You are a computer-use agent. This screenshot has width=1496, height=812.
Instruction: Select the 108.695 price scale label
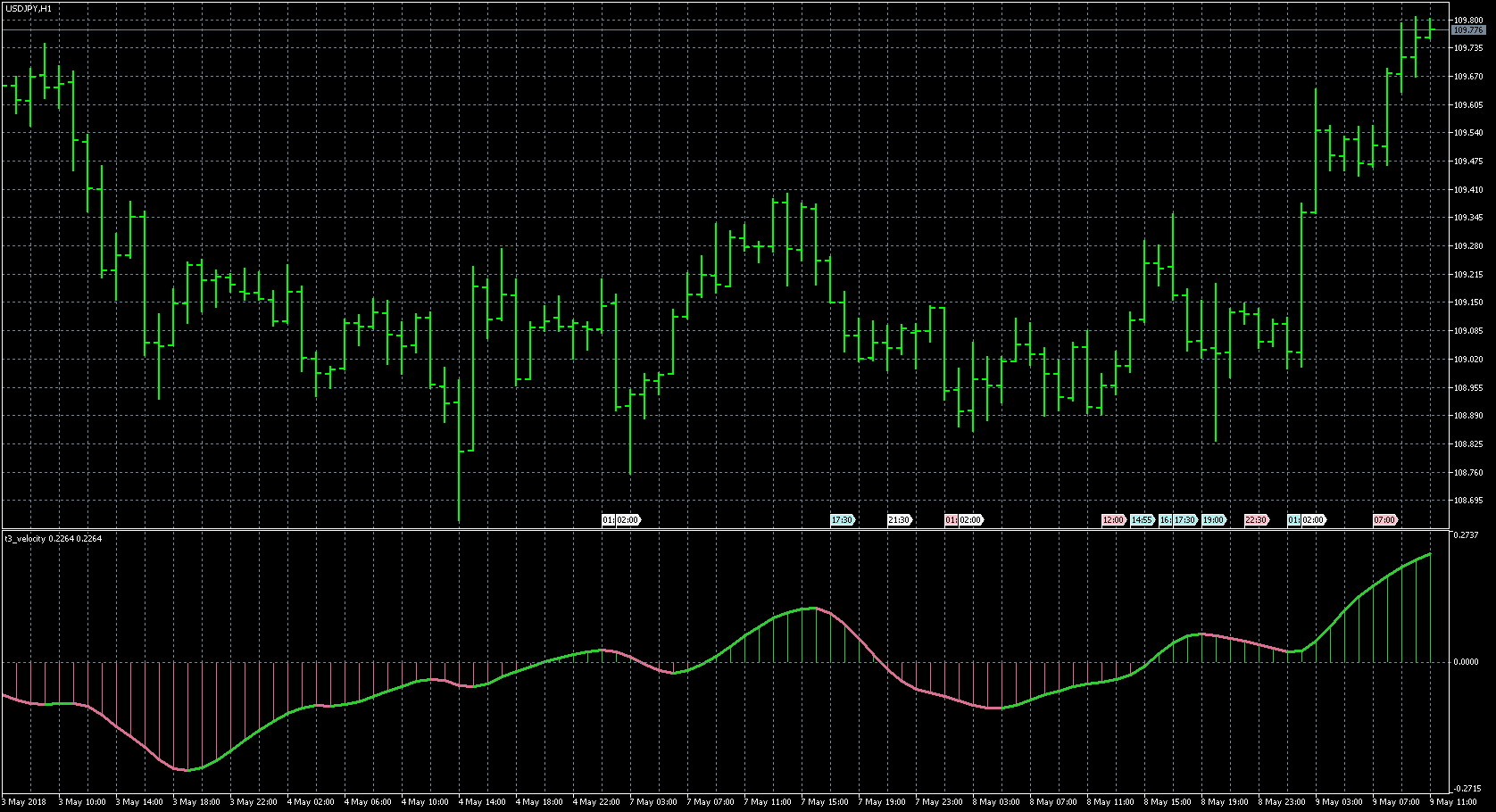tap(1467, 501)
